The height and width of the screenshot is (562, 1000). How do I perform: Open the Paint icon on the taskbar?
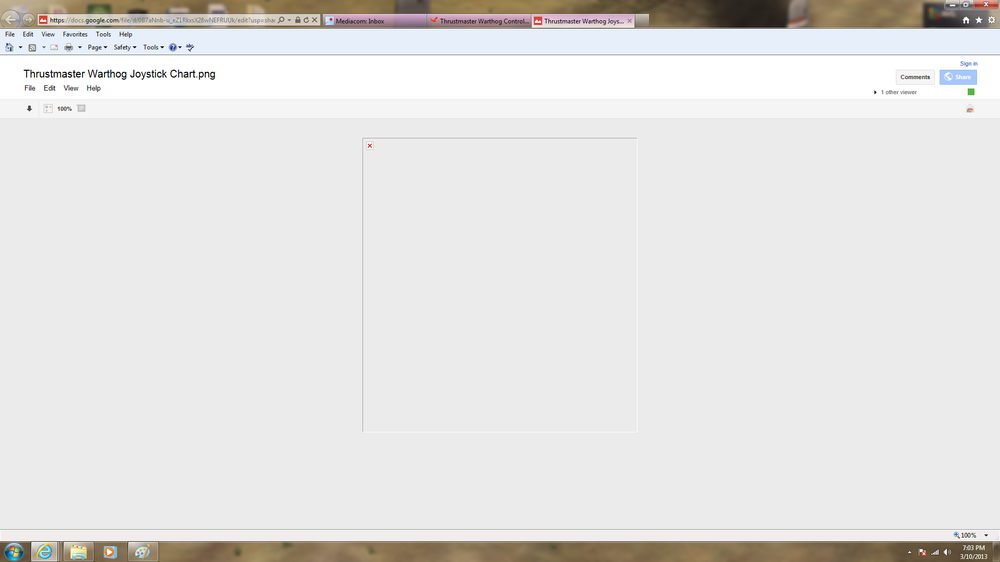(x=142, y=552)
